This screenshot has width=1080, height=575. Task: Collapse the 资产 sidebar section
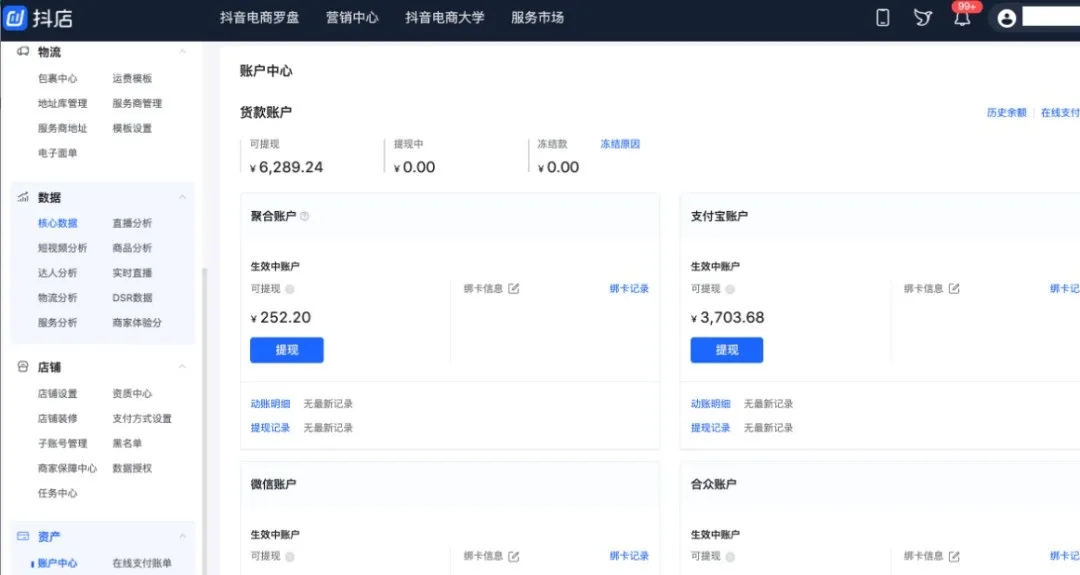(x=183, y=536)
